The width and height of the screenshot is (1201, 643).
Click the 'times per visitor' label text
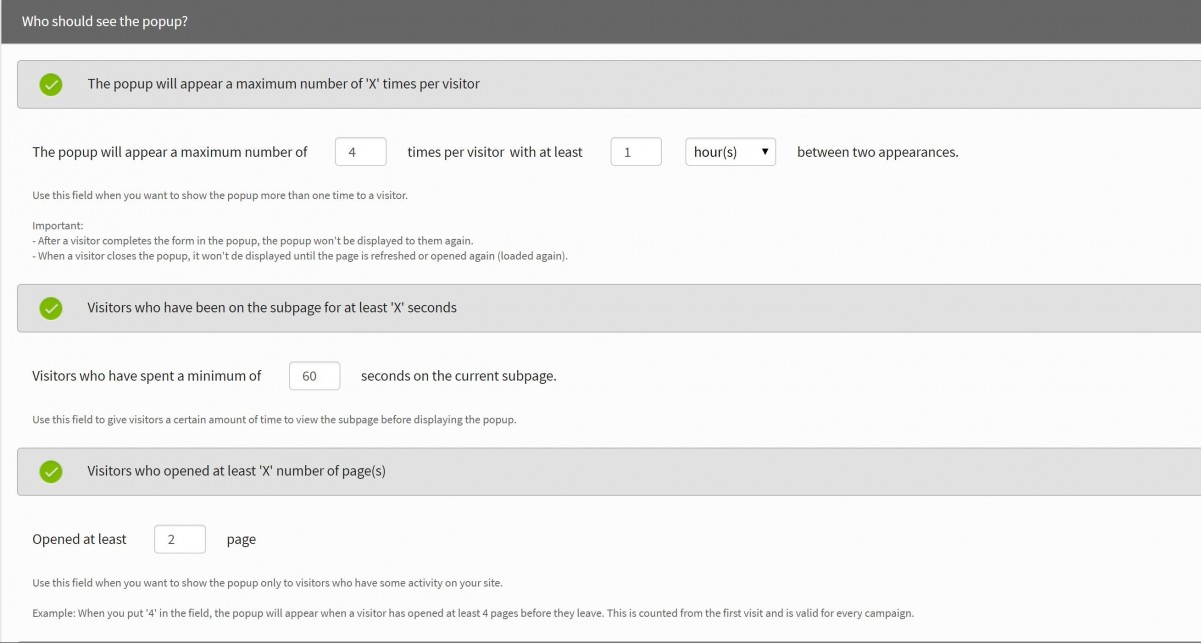(x=458, y=151)
